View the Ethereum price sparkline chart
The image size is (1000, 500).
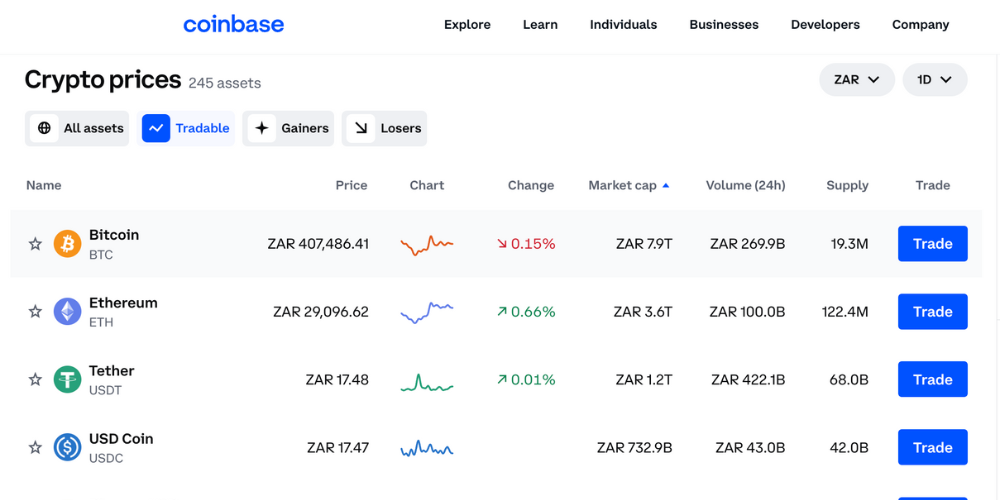(x=427, y=312)
